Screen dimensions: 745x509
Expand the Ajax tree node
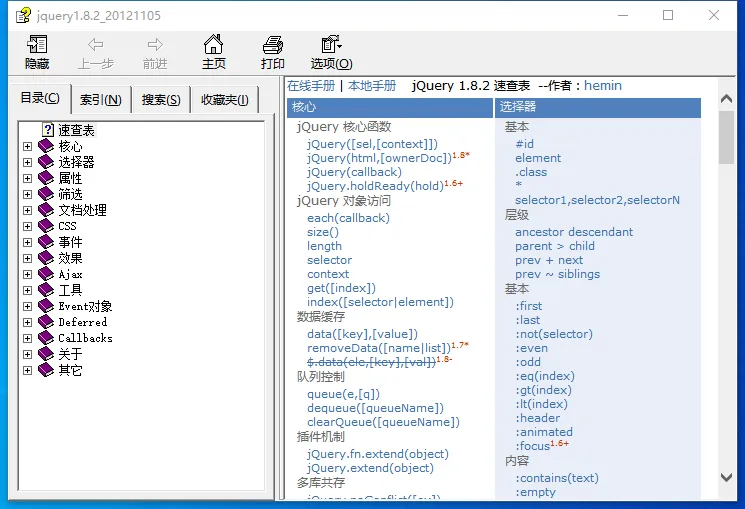click(28, 274)
